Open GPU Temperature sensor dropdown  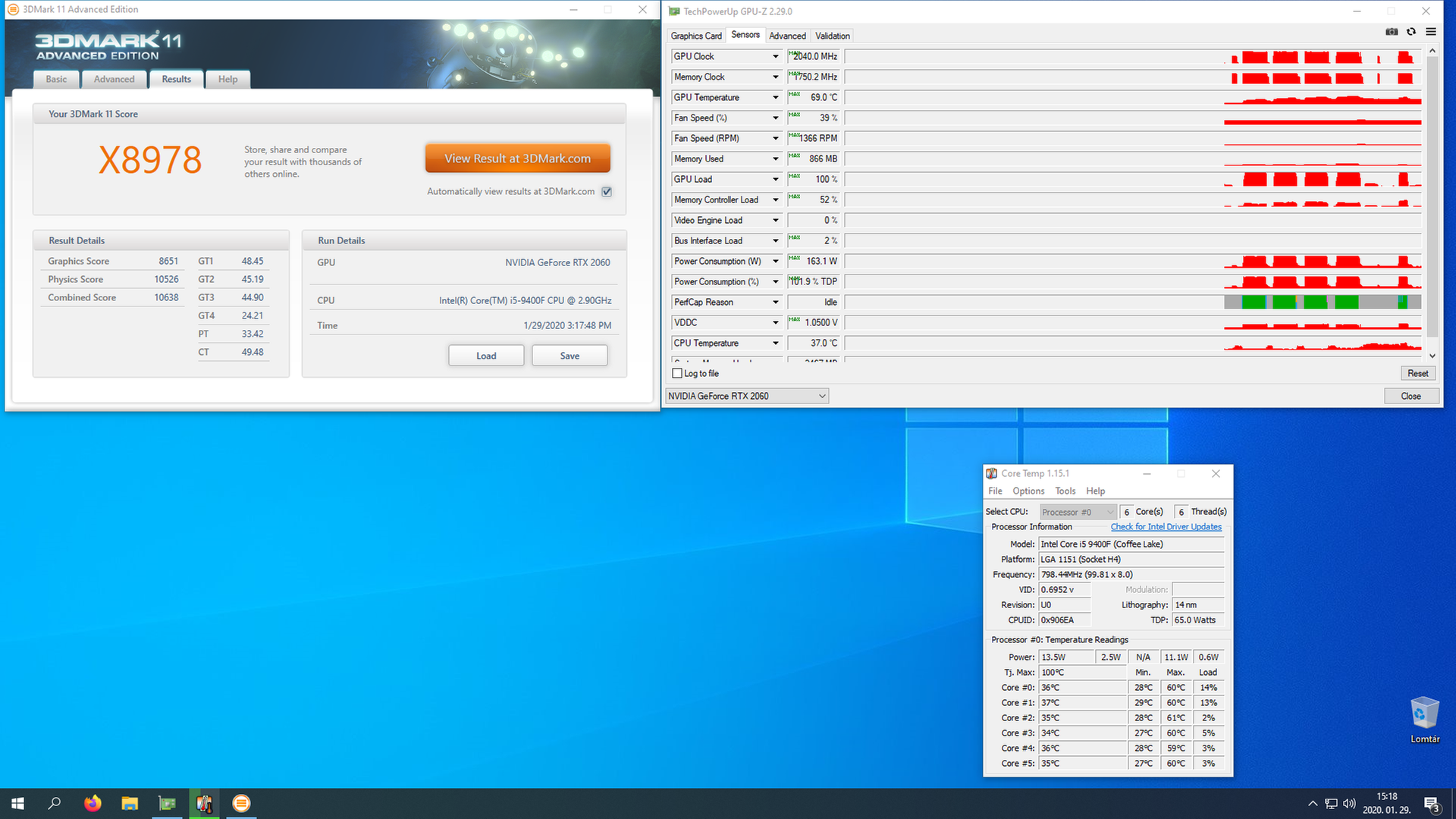pos(775,97)
